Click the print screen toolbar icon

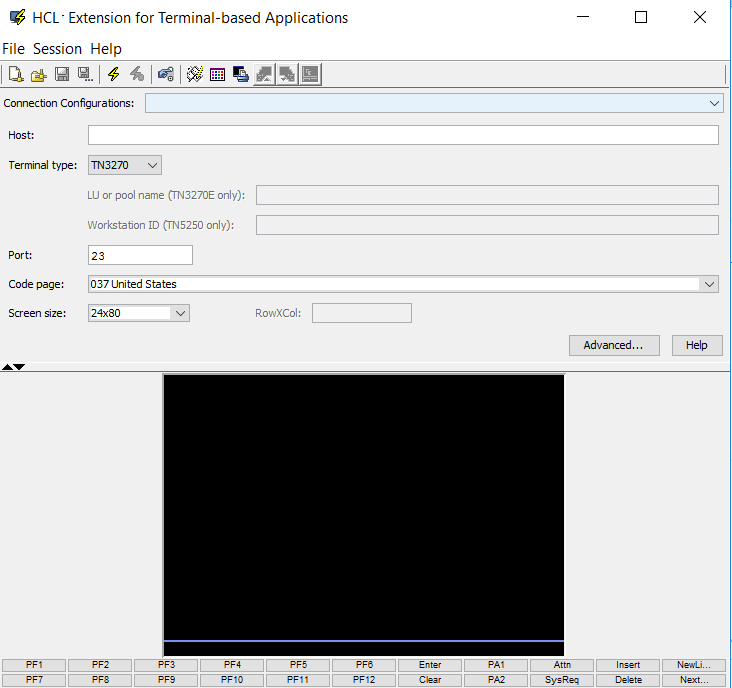tap(241, 74)
